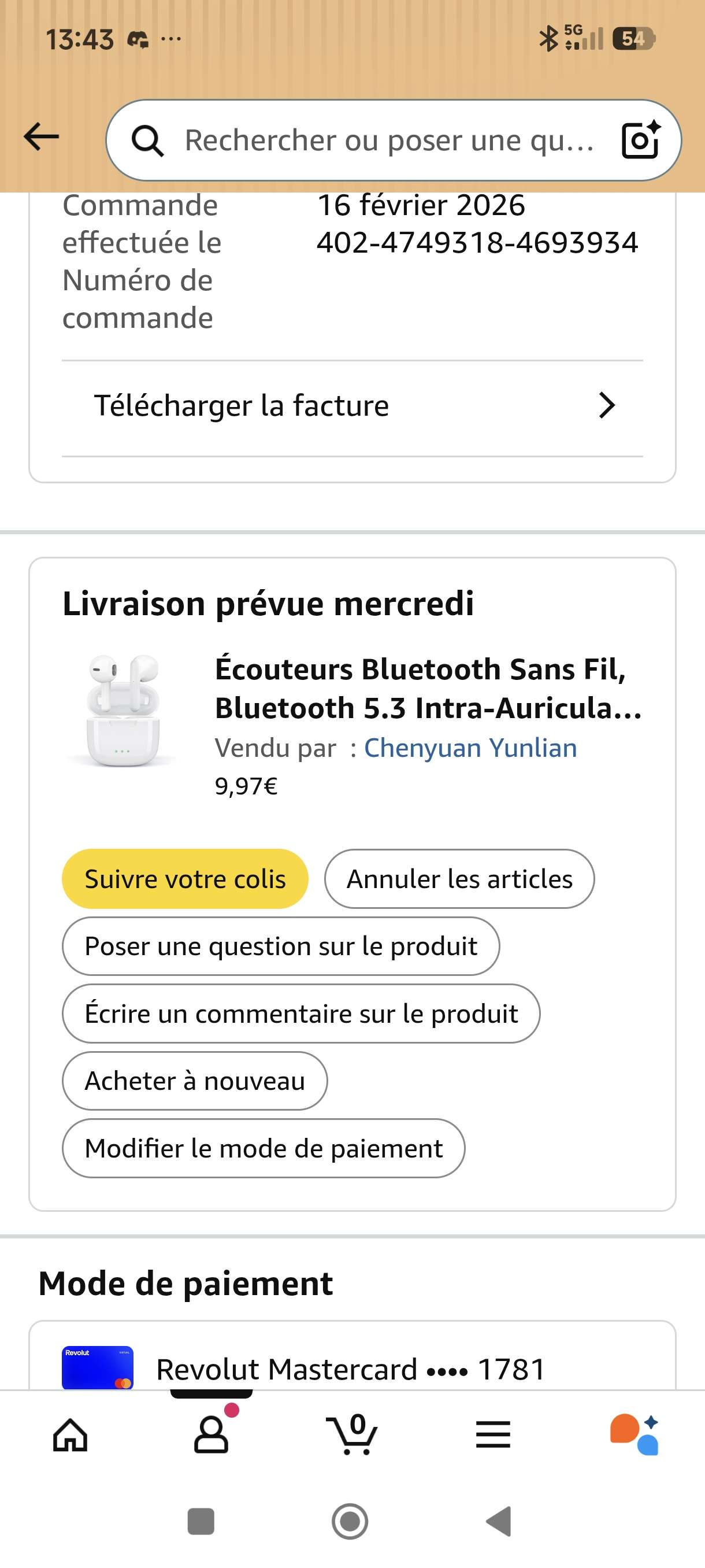Tap the Écouteurs Bluetooth Sans Fil title

pos(428,689)
